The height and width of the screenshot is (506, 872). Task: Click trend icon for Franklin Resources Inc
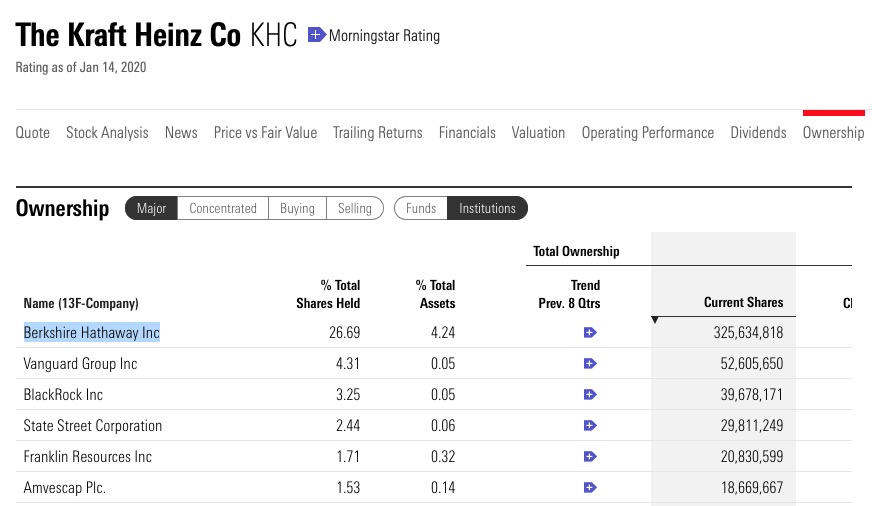[x=590, y=457]
